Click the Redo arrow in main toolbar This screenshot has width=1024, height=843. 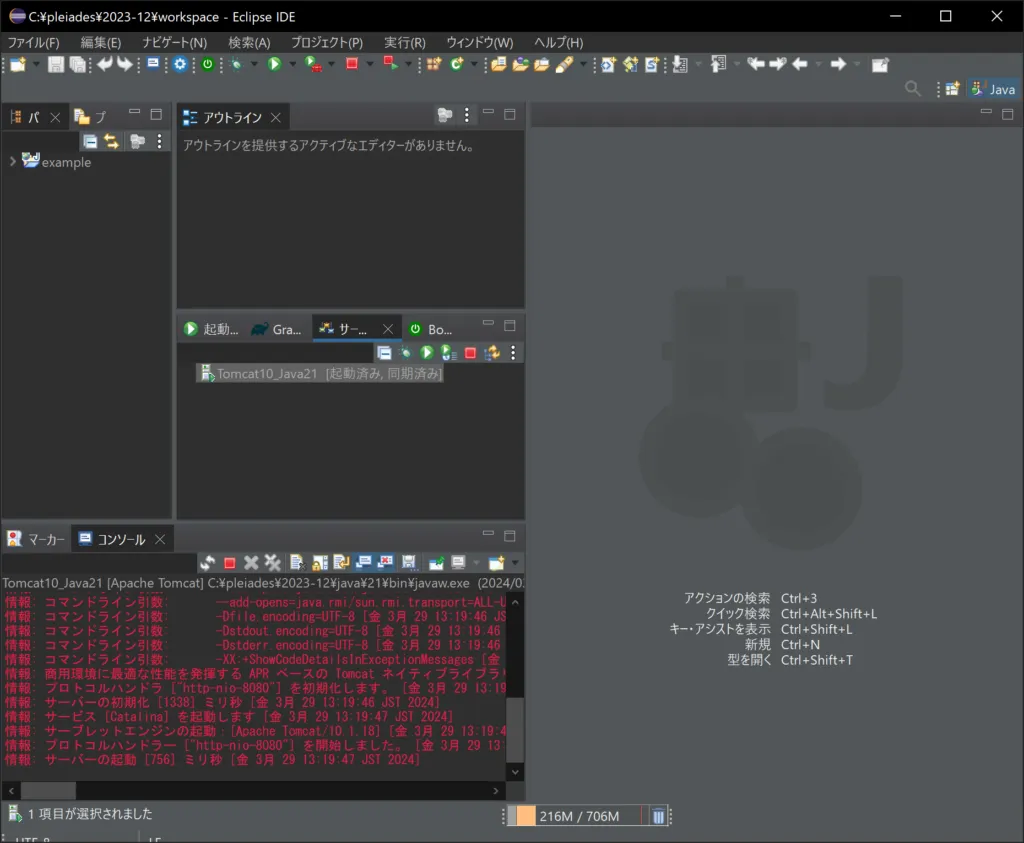pyautogui.click(x=125, y=64)
